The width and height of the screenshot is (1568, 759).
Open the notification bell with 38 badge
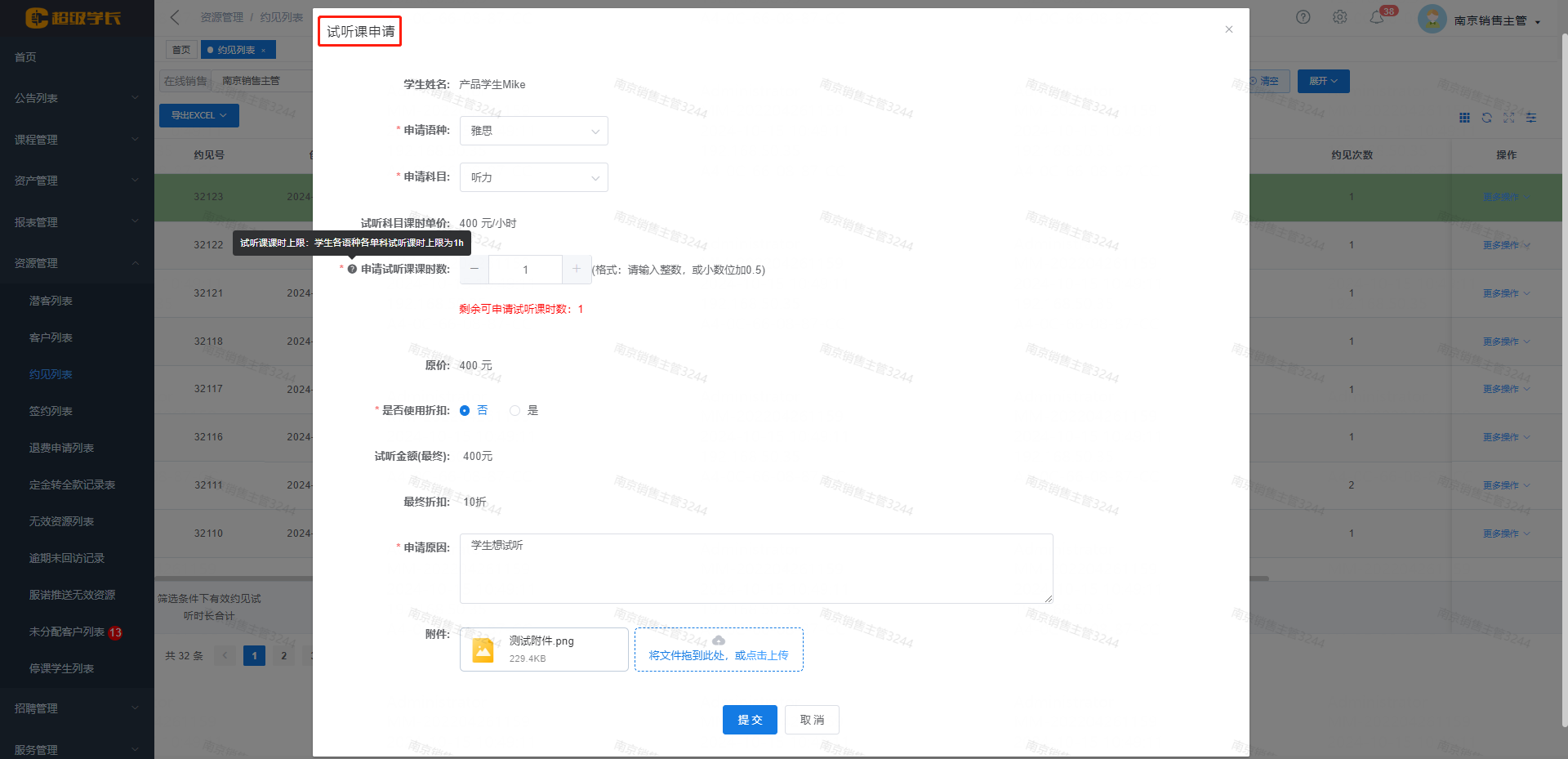(1377, 17)
